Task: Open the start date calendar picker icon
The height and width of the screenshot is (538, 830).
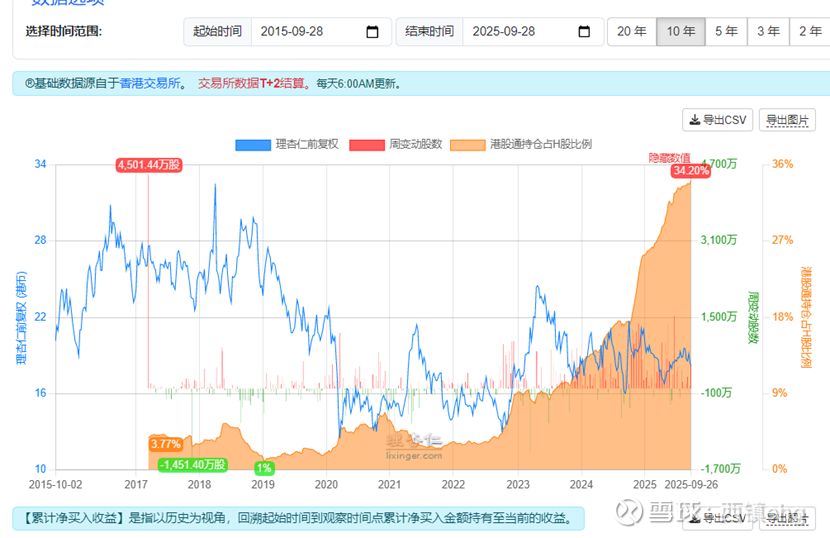Action: coord(372,32)
